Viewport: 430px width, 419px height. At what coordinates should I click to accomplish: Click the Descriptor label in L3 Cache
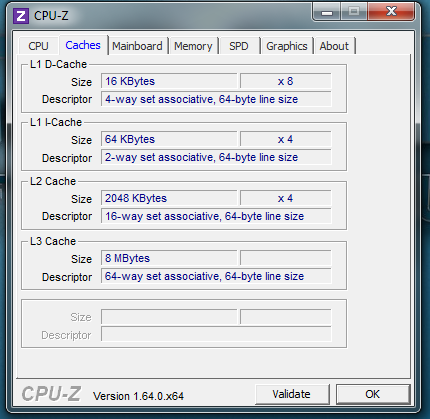pyautogui.click(x=67, y=277)
